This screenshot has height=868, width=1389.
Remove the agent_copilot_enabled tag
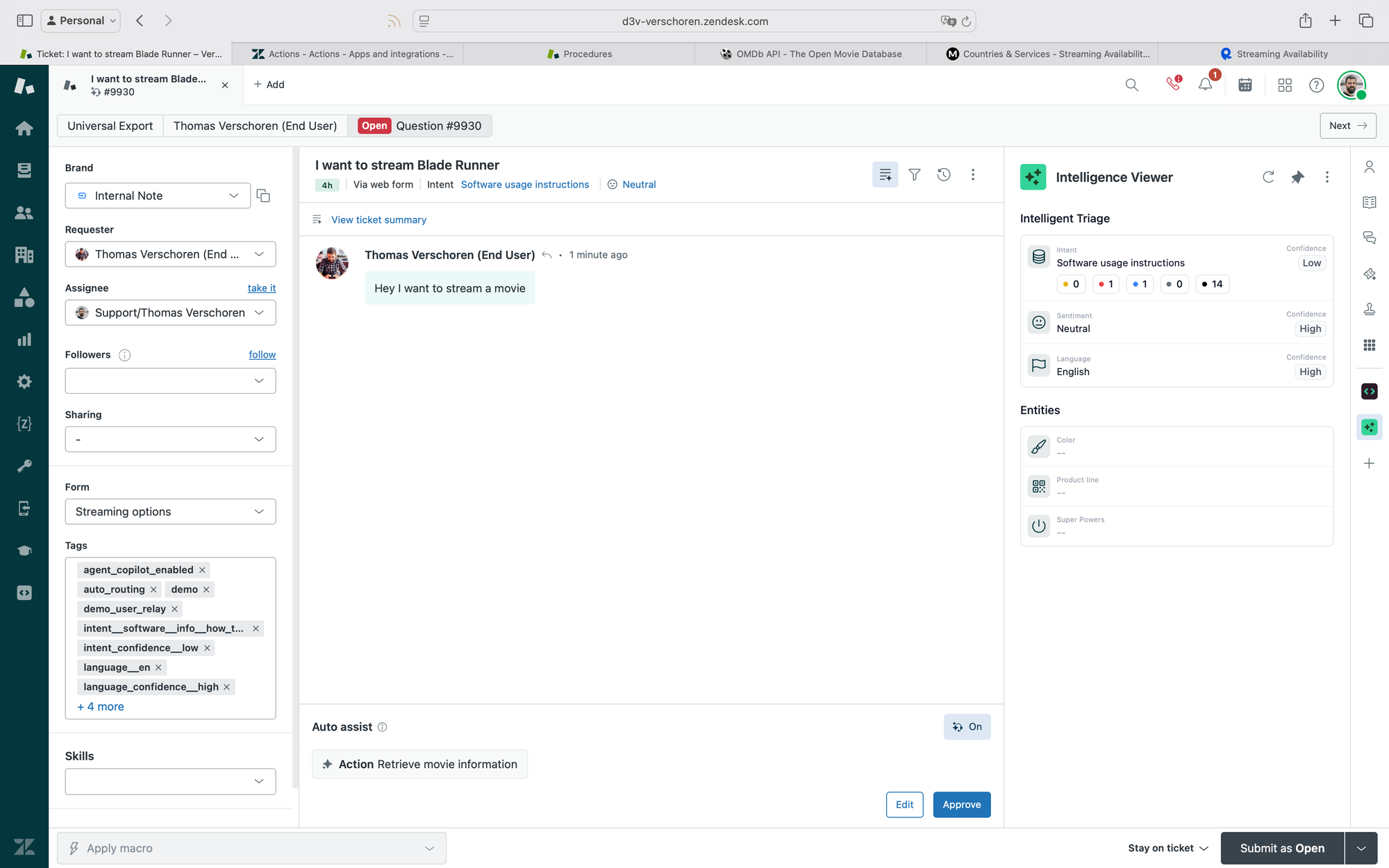[x=202, y=570]
